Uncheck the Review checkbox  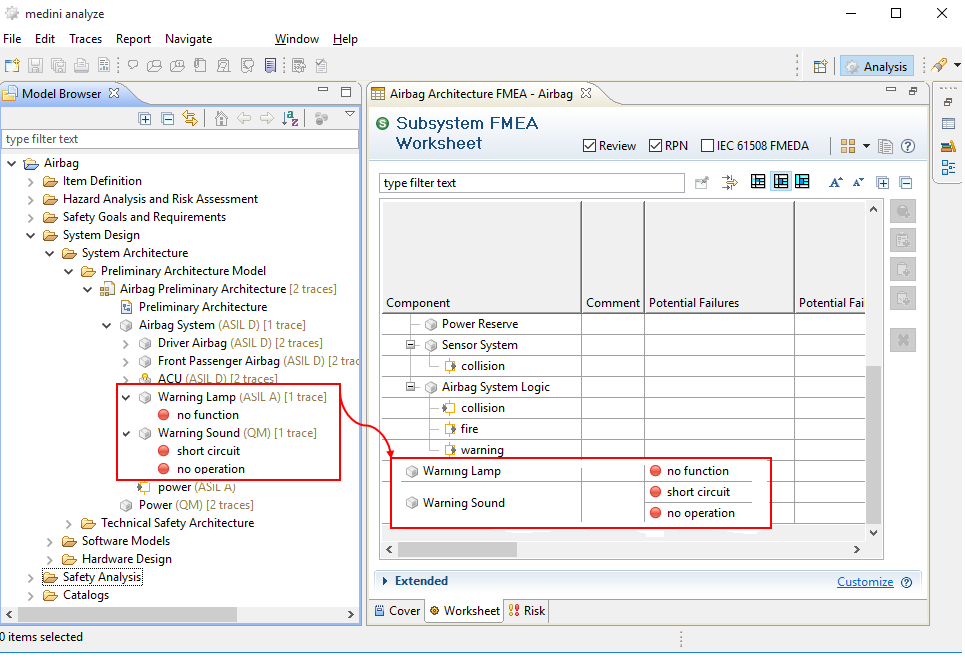pyautogui.click(x=589, y=146)
